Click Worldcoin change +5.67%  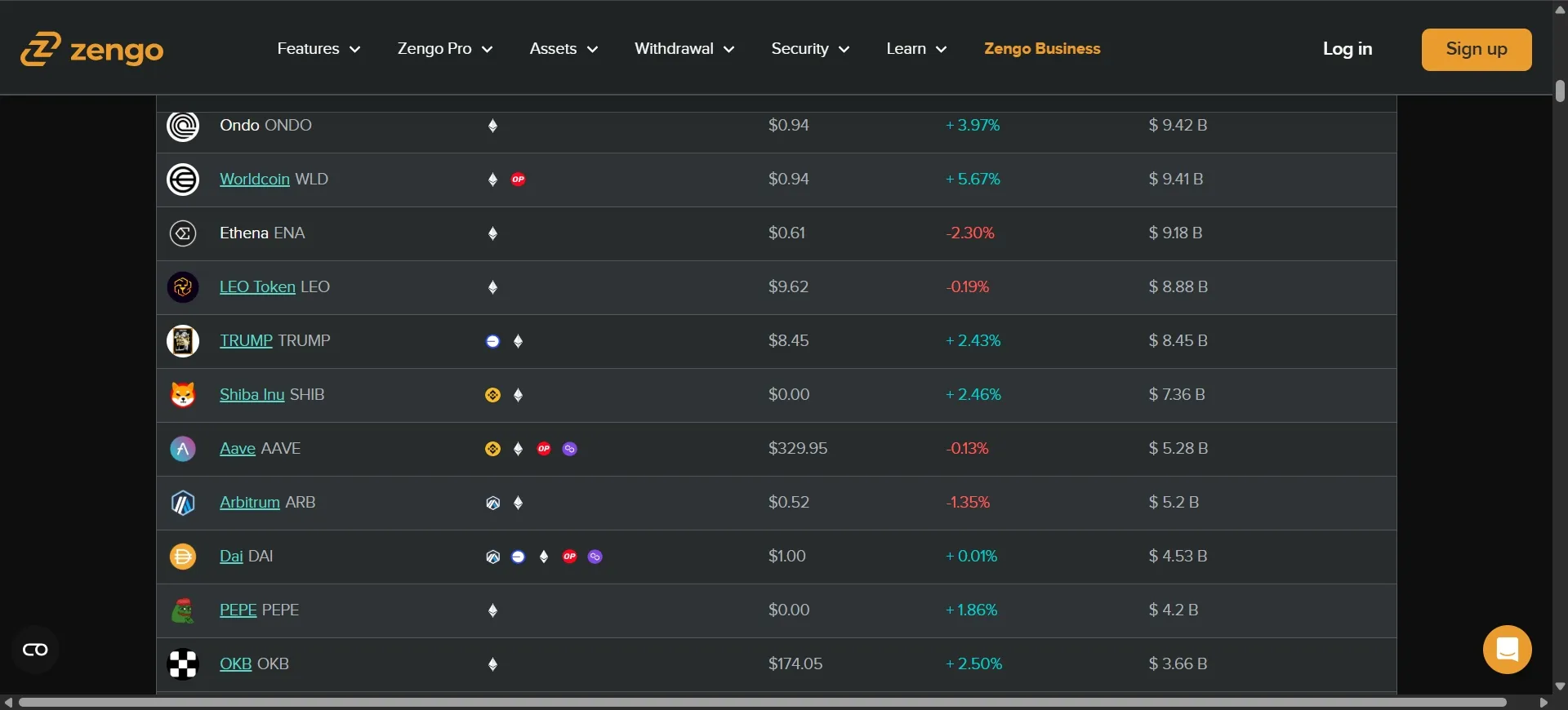coord(973,180)
